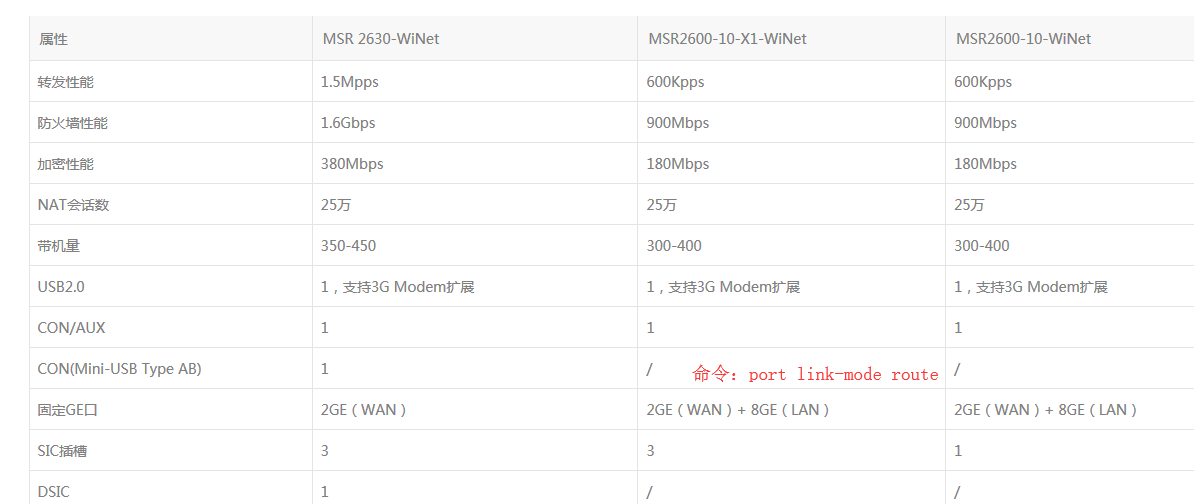Select the 380Mbps encryption cell
The image size is (1194, 504).
pos(352,164)
